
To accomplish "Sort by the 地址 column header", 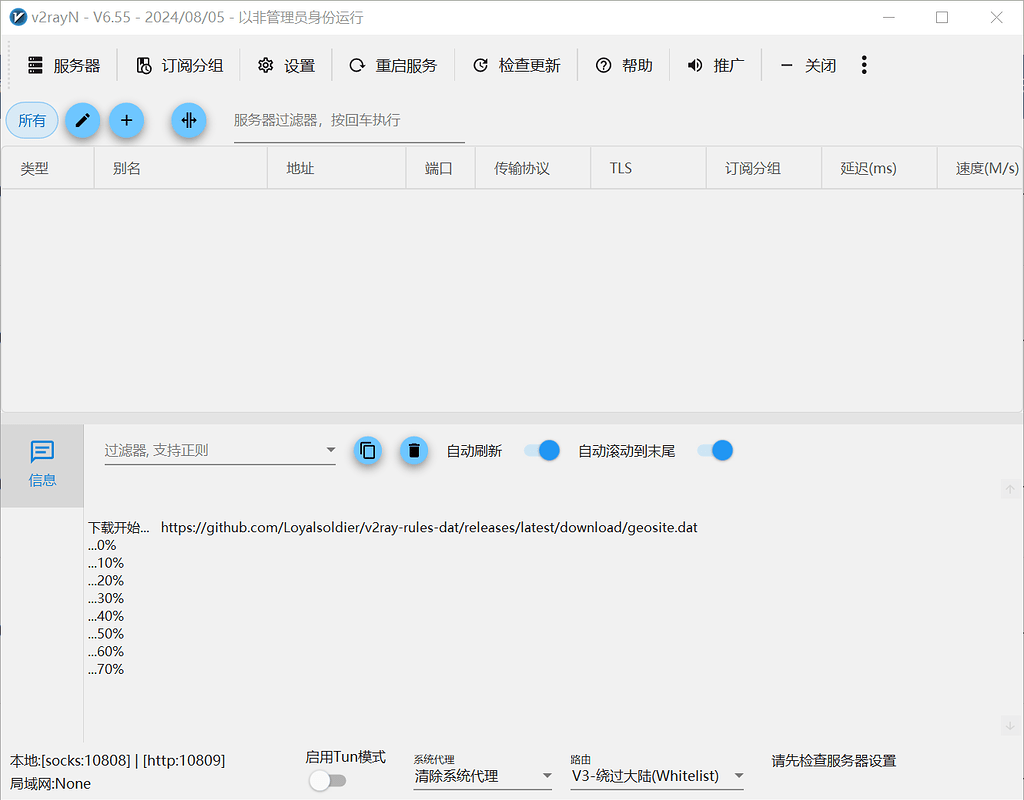I will [337, 168].
